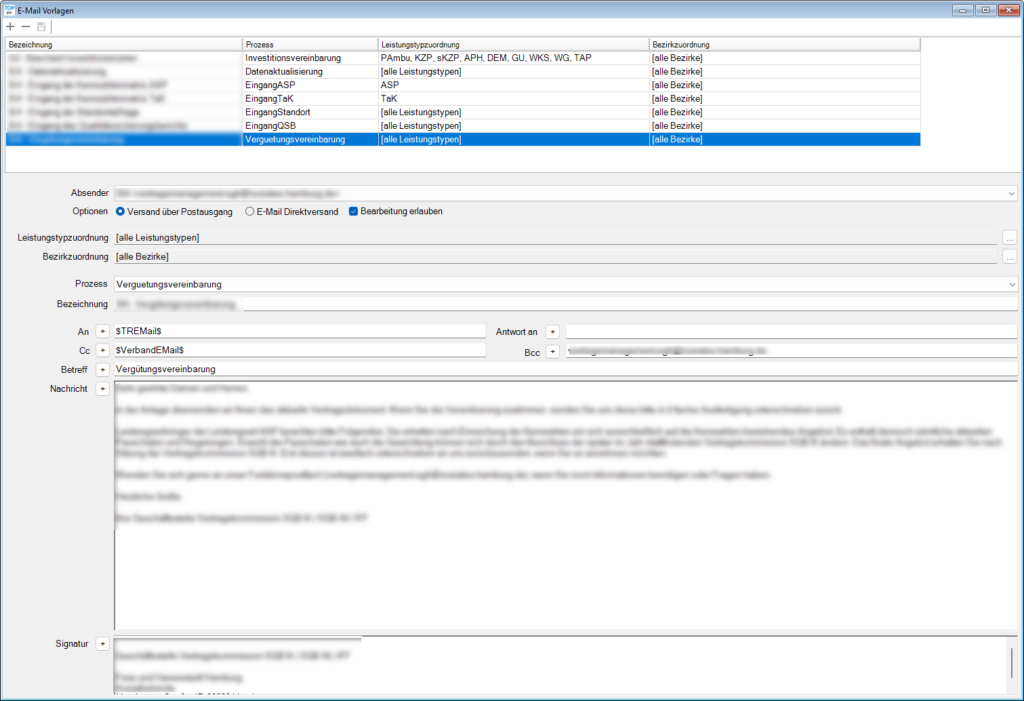Open the Absender dropdown
Image resolution: width=1024 pixels, height=701 pixels.
(1011, 193)
